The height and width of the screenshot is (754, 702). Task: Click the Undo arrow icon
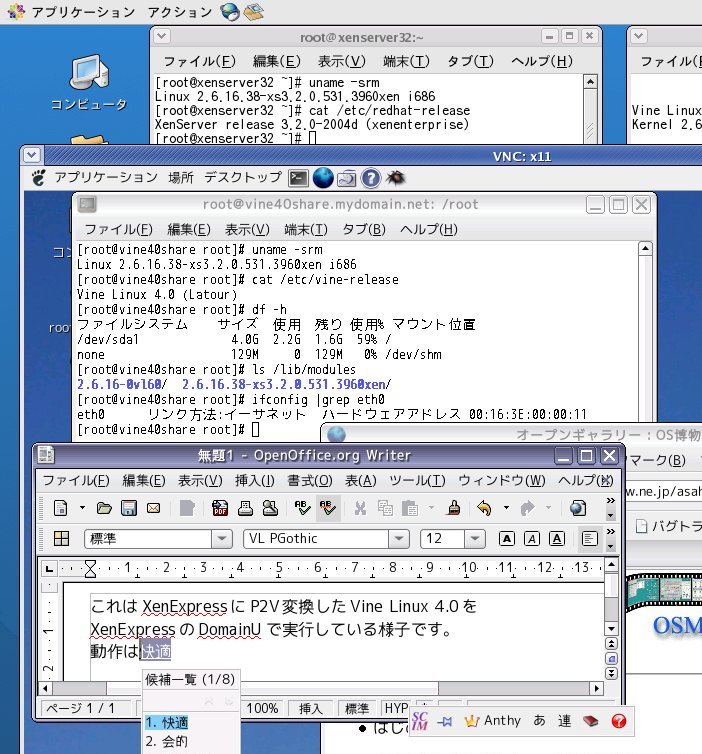484,508
